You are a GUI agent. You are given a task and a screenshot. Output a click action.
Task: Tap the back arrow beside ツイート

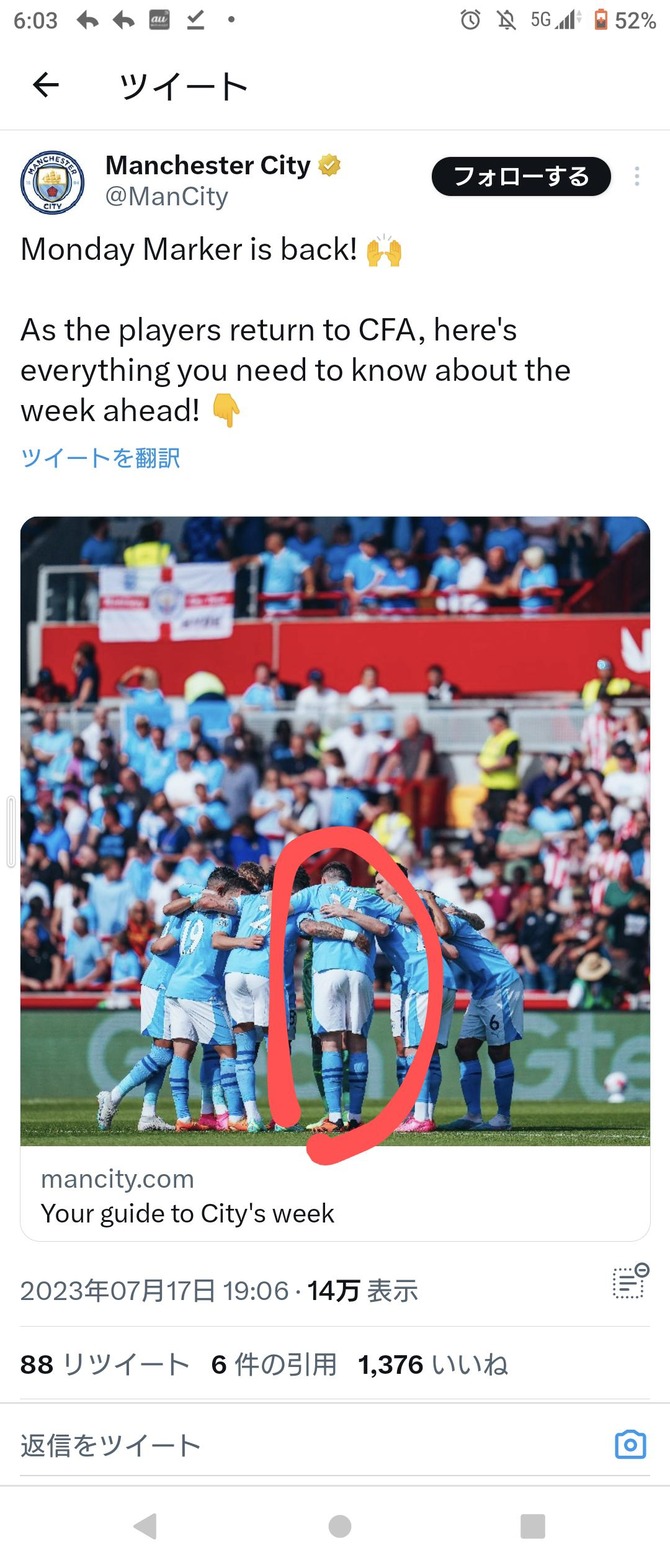pyautogui.click(x=46, y=86)
